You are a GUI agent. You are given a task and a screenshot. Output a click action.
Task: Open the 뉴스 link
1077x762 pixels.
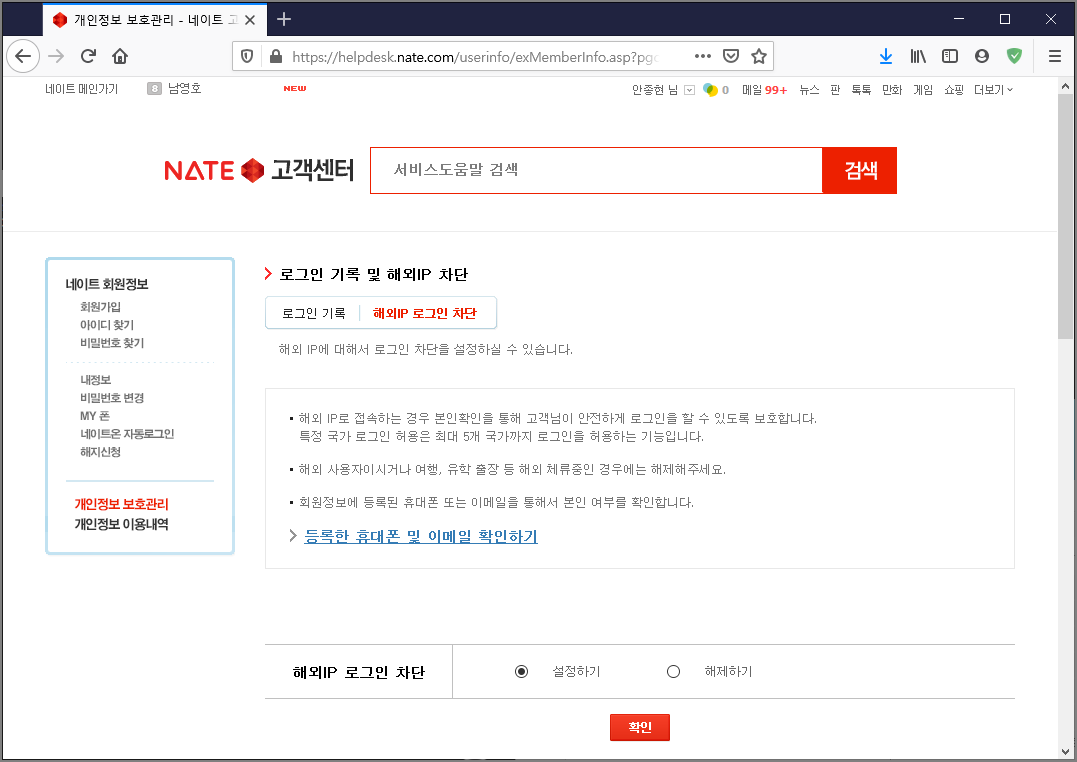tap(809, 90)
